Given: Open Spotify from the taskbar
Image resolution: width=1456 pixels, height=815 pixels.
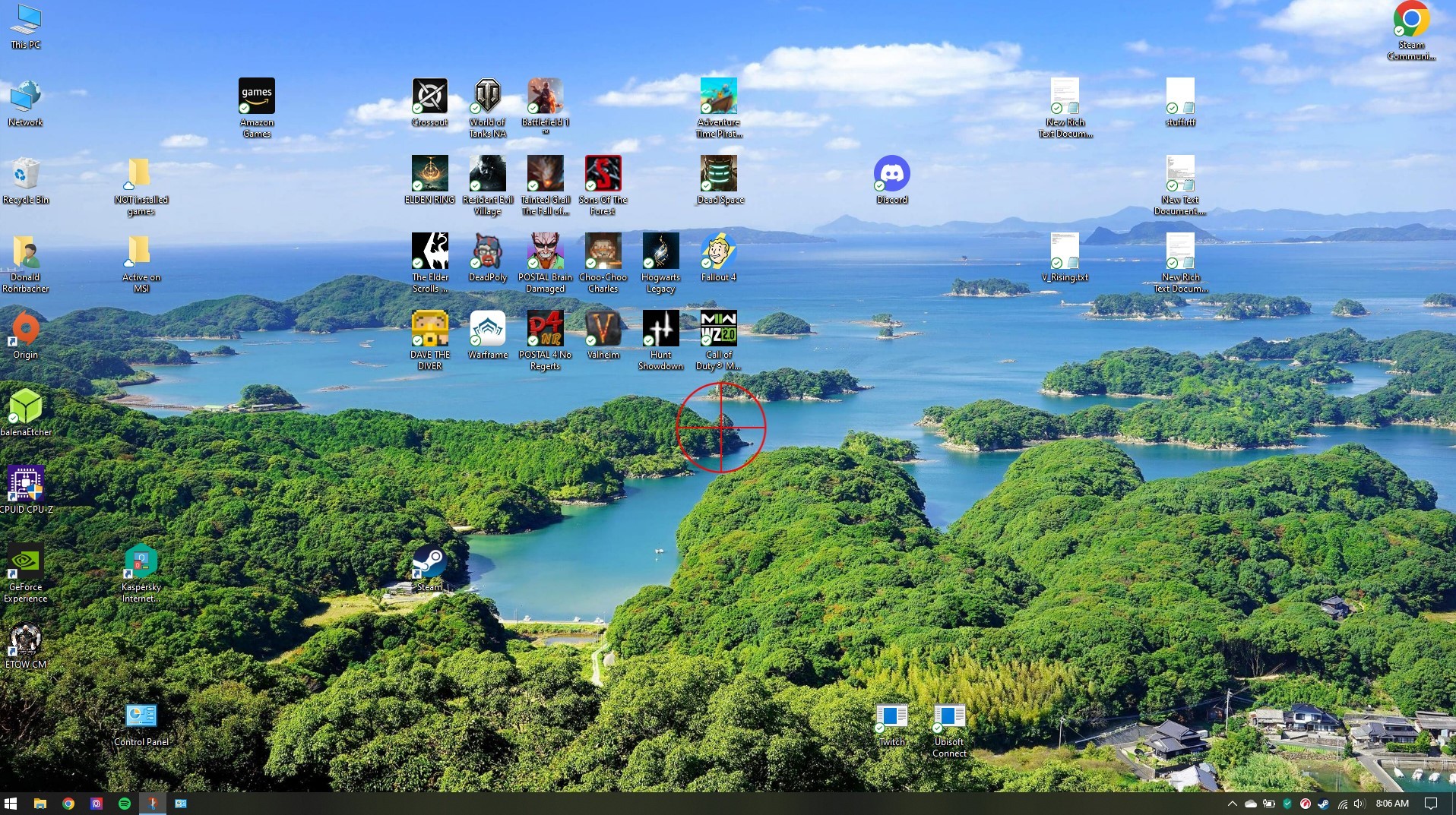Looking at the screenshot, I should click(x=124, y=804).
